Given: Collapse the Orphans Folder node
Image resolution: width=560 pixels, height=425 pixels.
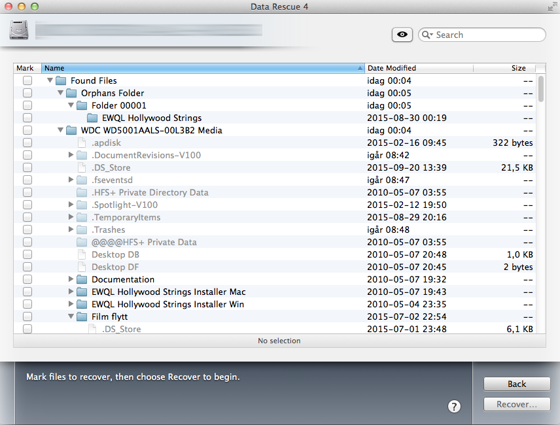Looking at the screenshot, I should click(x=61, y=93).
